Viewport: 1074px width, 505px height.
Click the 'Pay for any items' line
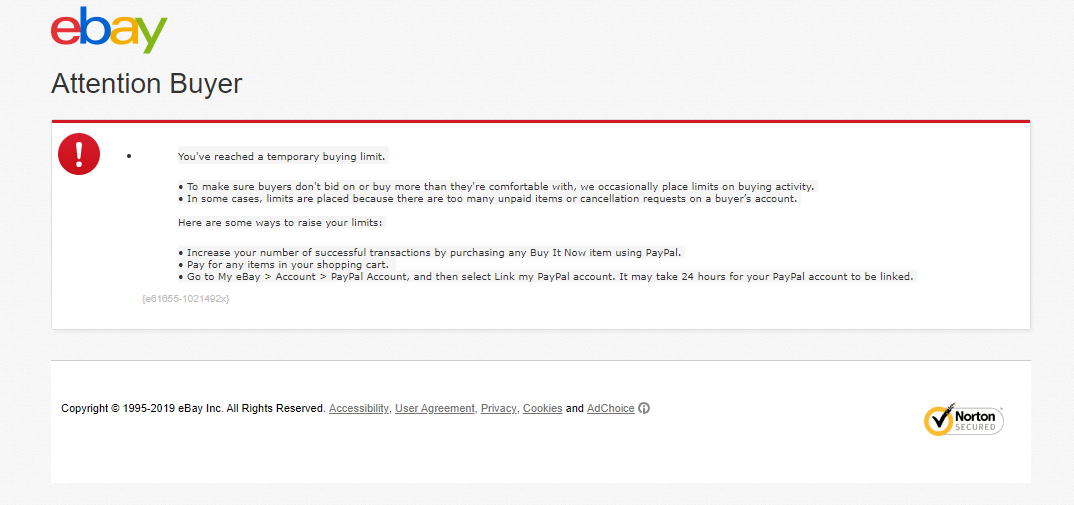click(283, 264)
